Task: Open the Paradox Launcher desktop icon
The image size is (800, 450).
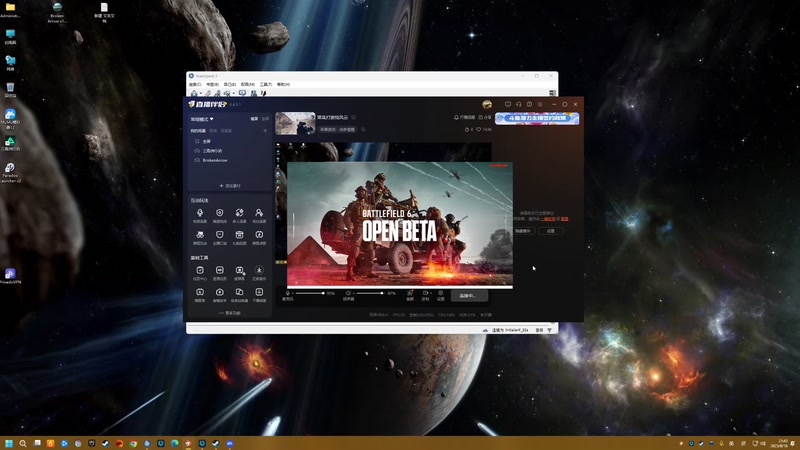Action: point(10,172)
